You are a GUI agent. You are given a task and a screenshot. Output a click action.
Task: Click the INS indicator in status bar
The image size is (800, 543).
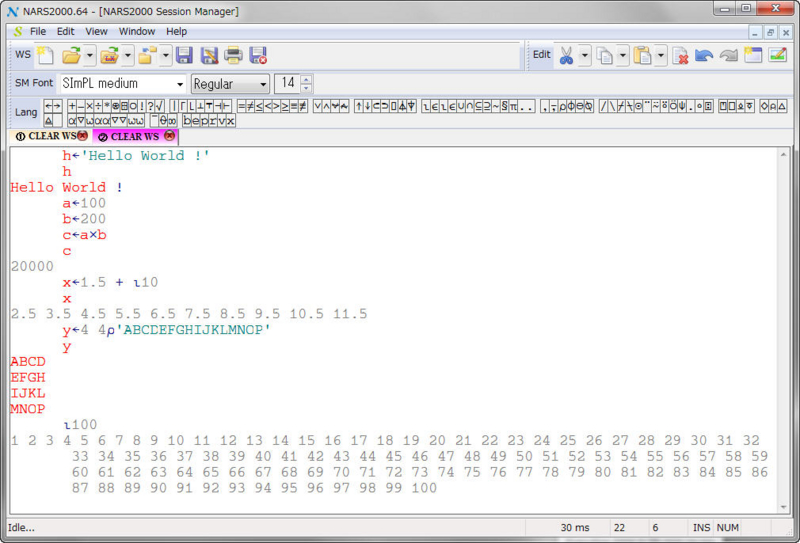click(701, 528)
